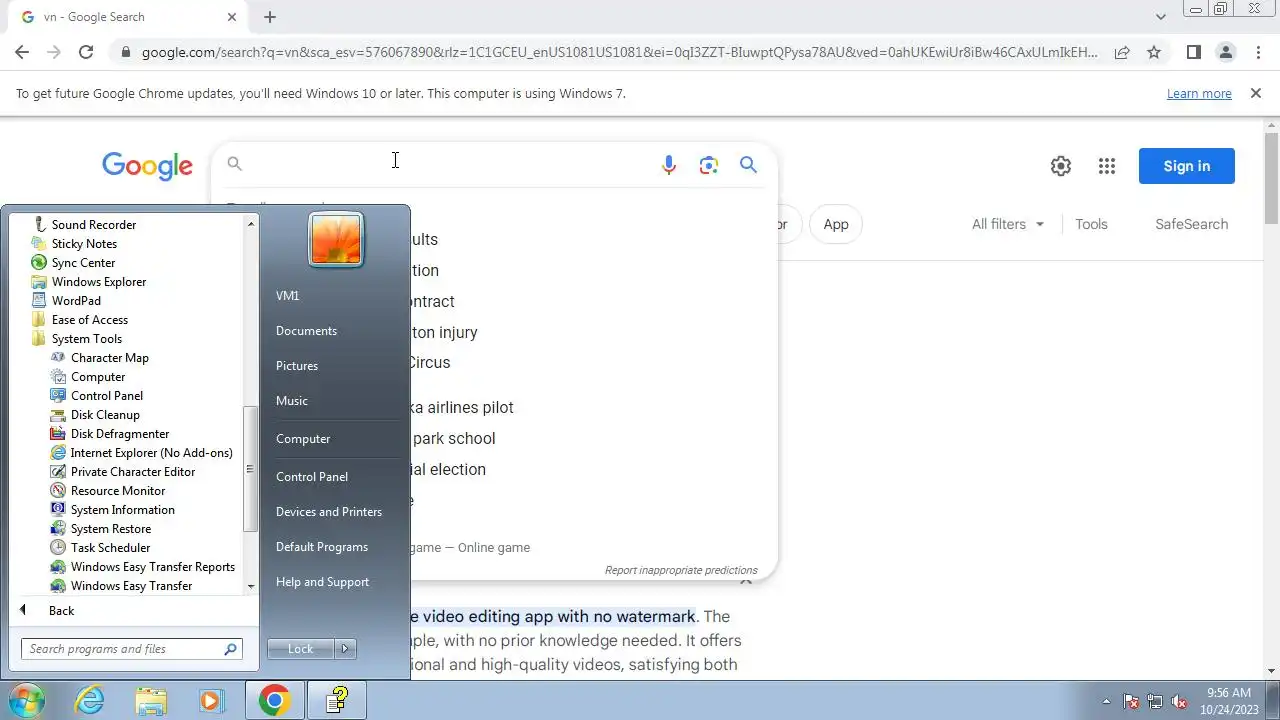The height and width of the screenshot is (720, 1280).
Task: Click the Search programs and files box
Action: [x=132, y=649]
